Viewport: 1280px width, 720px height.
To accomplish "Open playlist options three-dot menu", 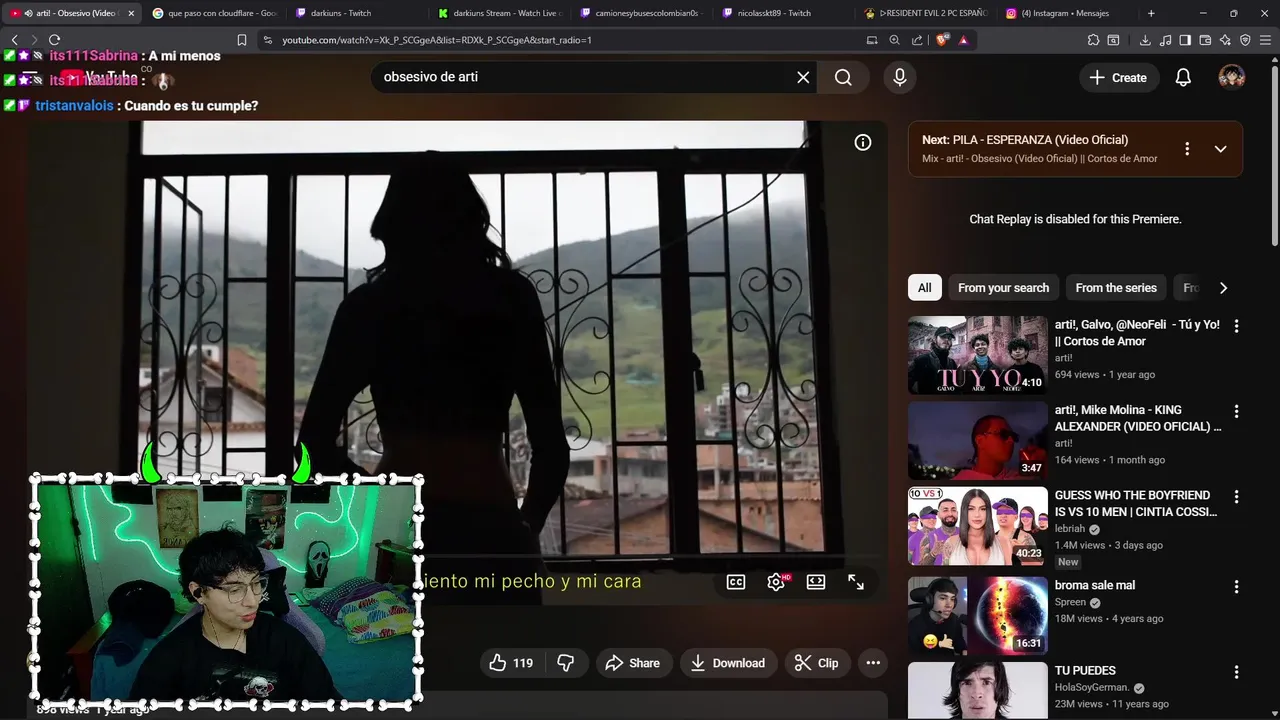I will coord(1187,148).
